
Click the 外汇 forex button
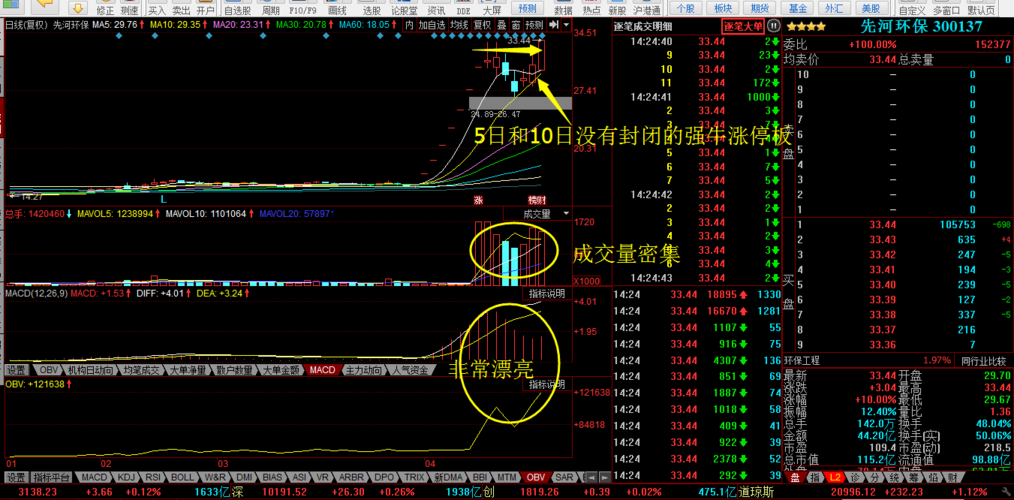834,8
